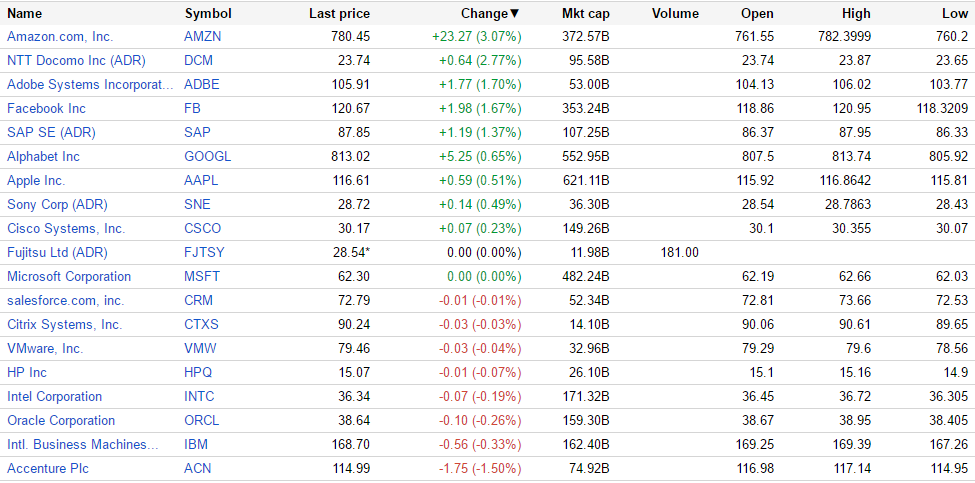Open the AMZN ticker symbol link
Viewport: 975px width, 483px height.
point(203,37)
